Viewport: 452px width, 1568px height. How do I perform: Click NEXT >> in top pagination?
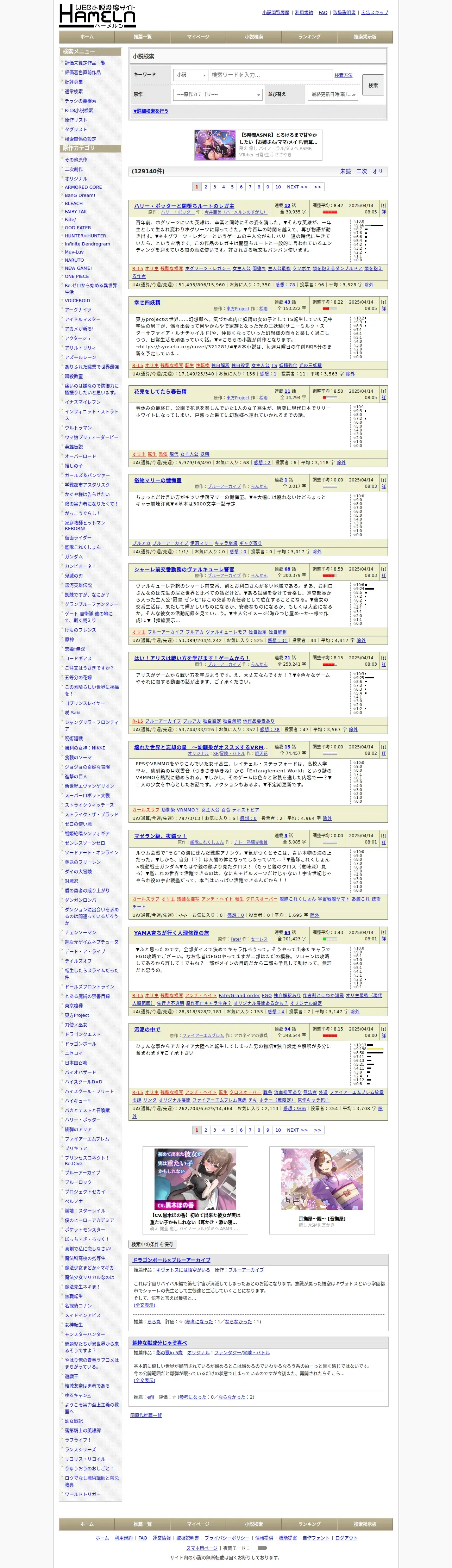point(297,187)
